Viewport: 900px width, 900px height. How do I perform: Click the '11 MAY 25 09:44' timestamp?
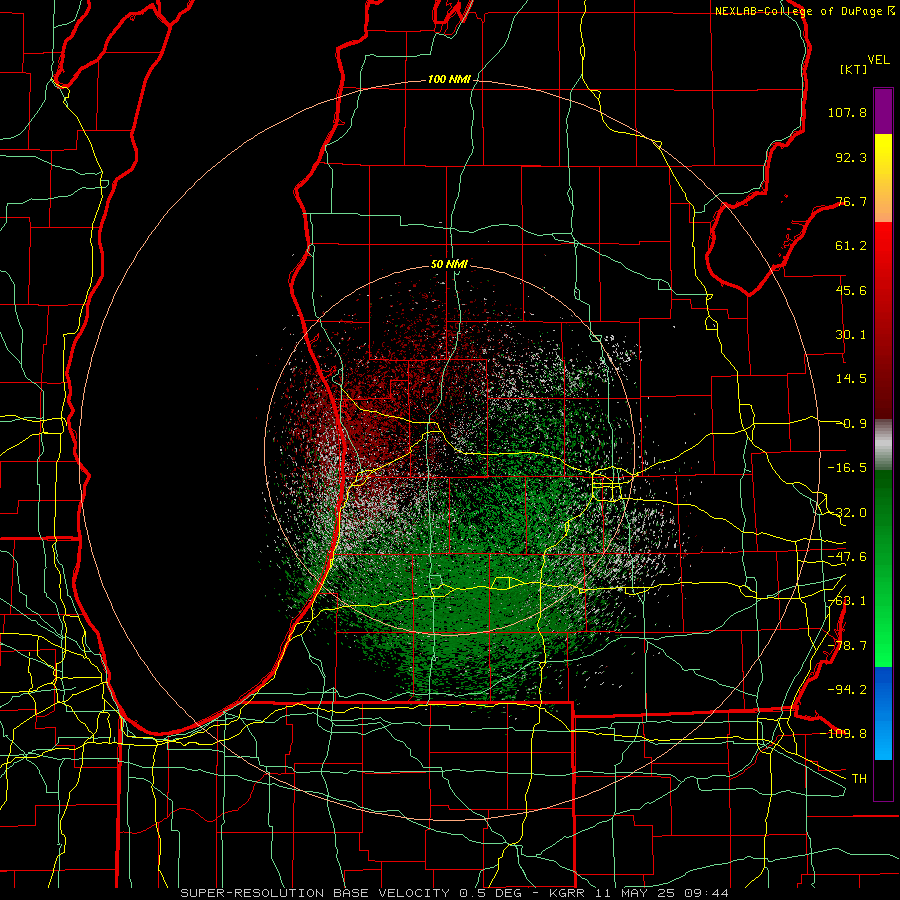(663, 893)
